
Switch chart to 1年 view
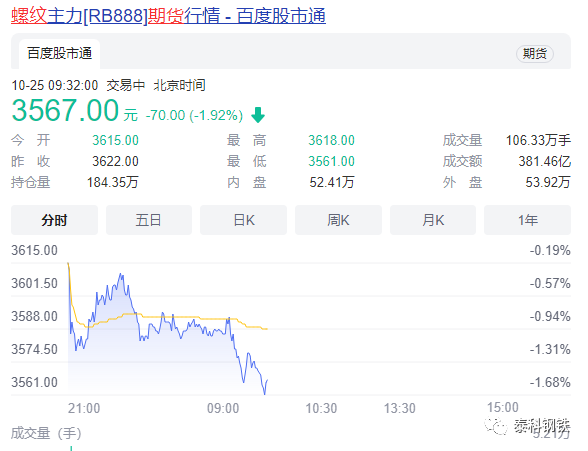point(528,220)
